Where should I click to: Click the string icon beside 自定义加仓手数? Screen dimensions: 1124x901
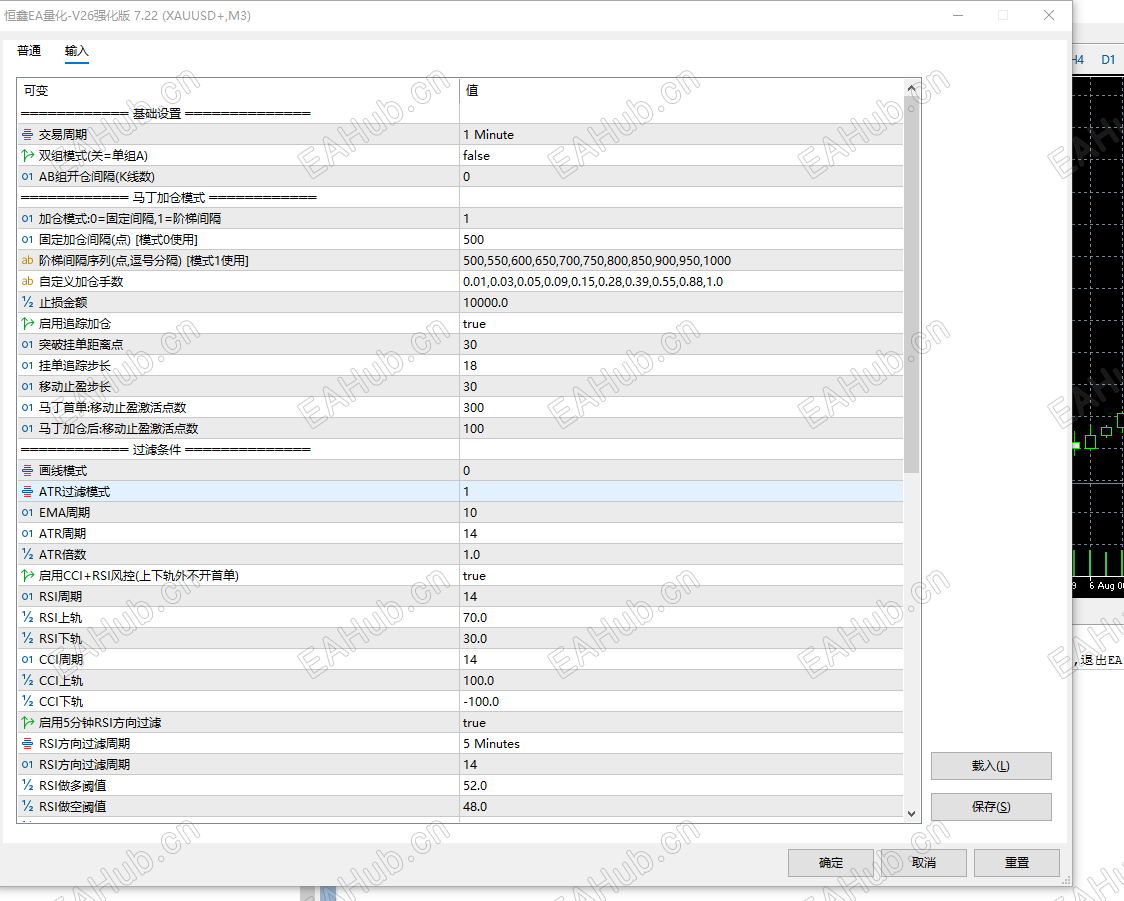27,282
